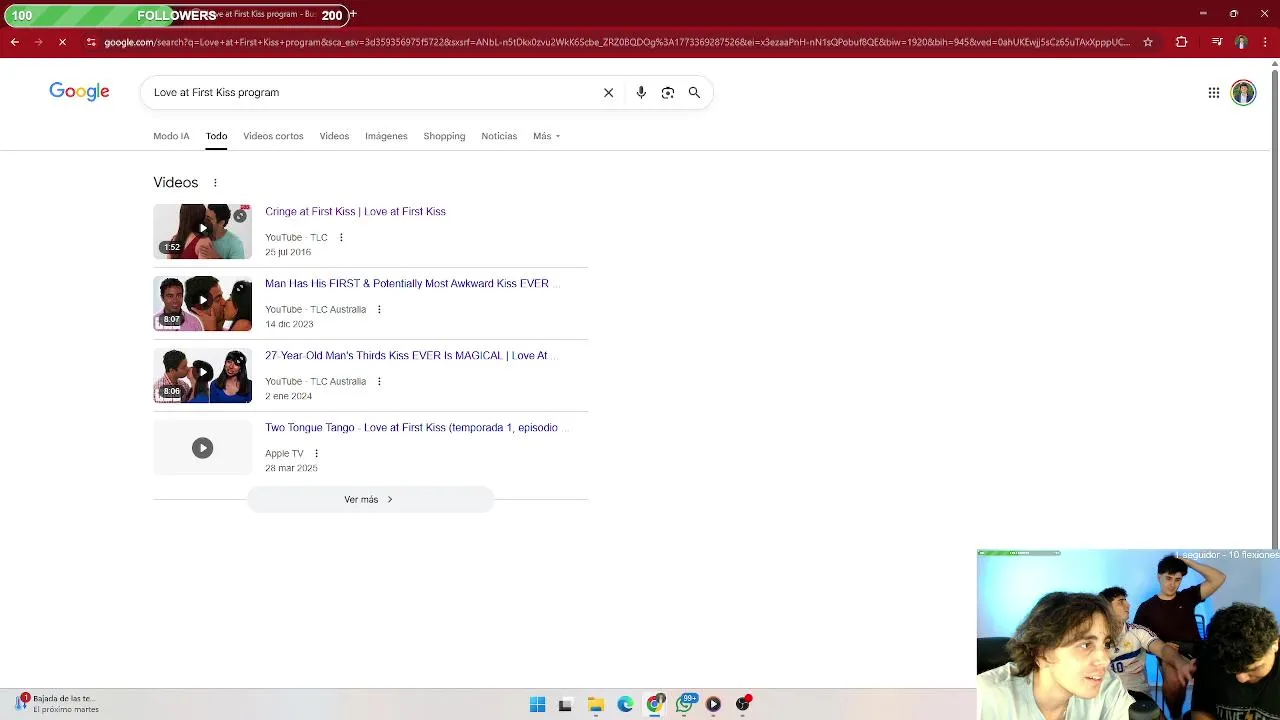Open Task View from the taskbar

click(565, 704)
